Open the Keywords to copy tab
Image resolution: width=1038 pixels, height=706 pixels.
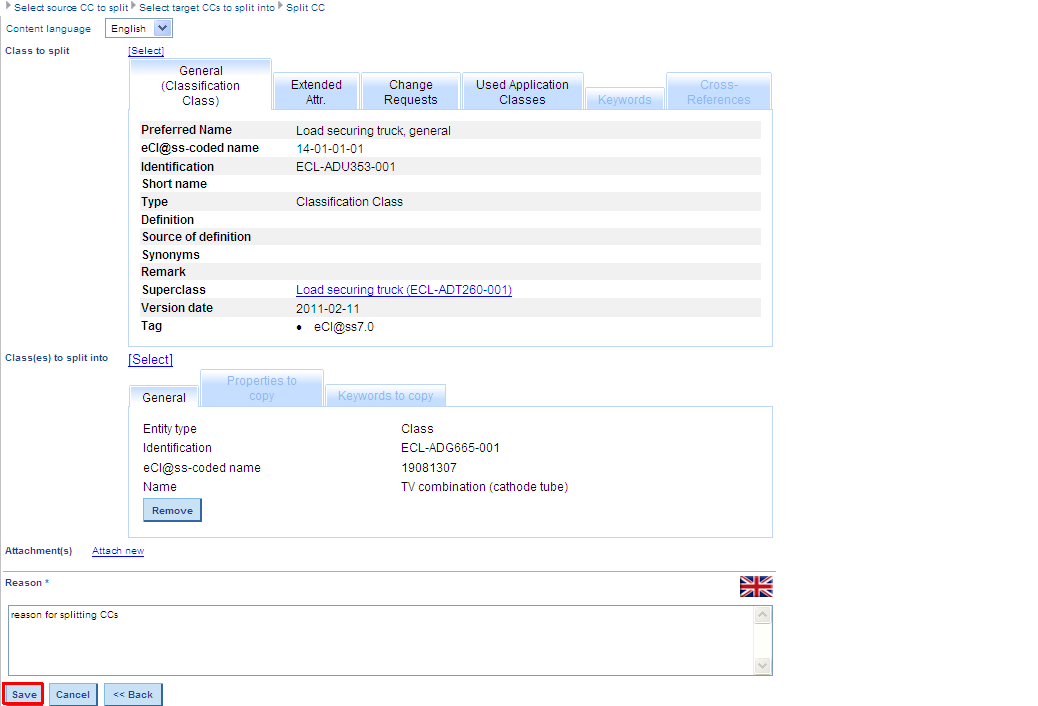[385, 396]
